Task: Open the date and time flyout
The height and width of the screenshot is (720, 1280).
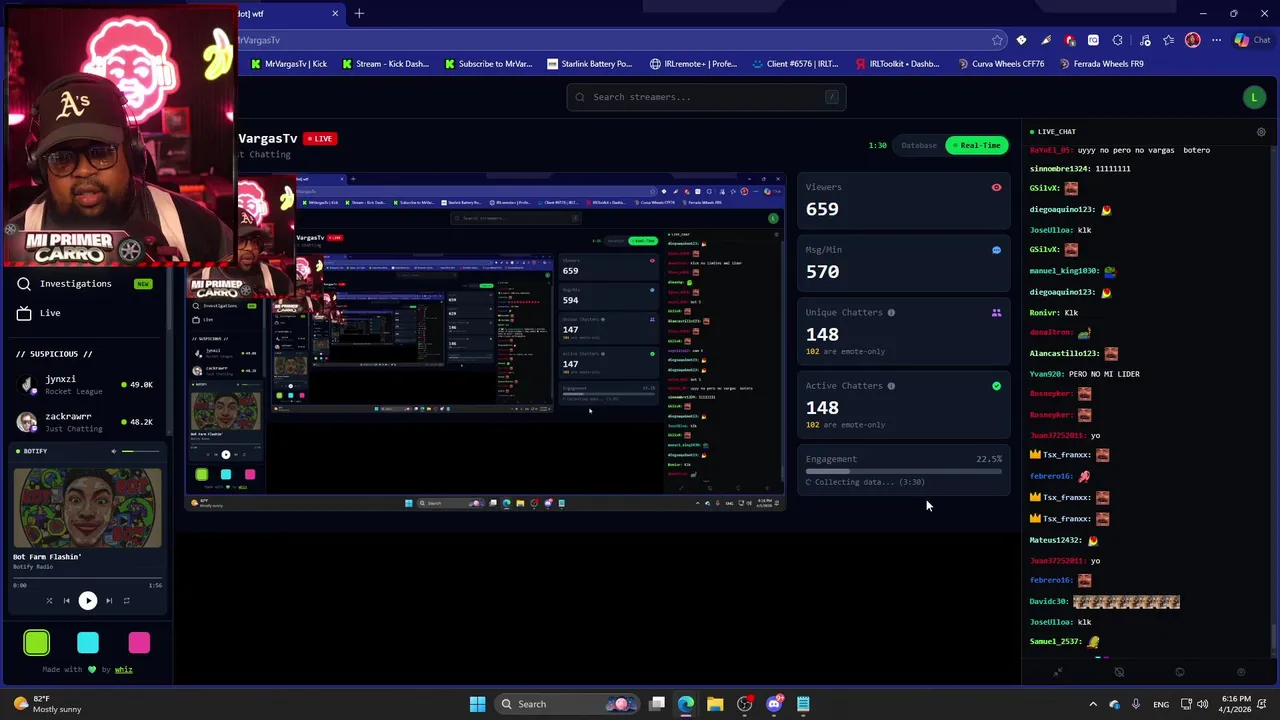Action: coord(1234,704)
